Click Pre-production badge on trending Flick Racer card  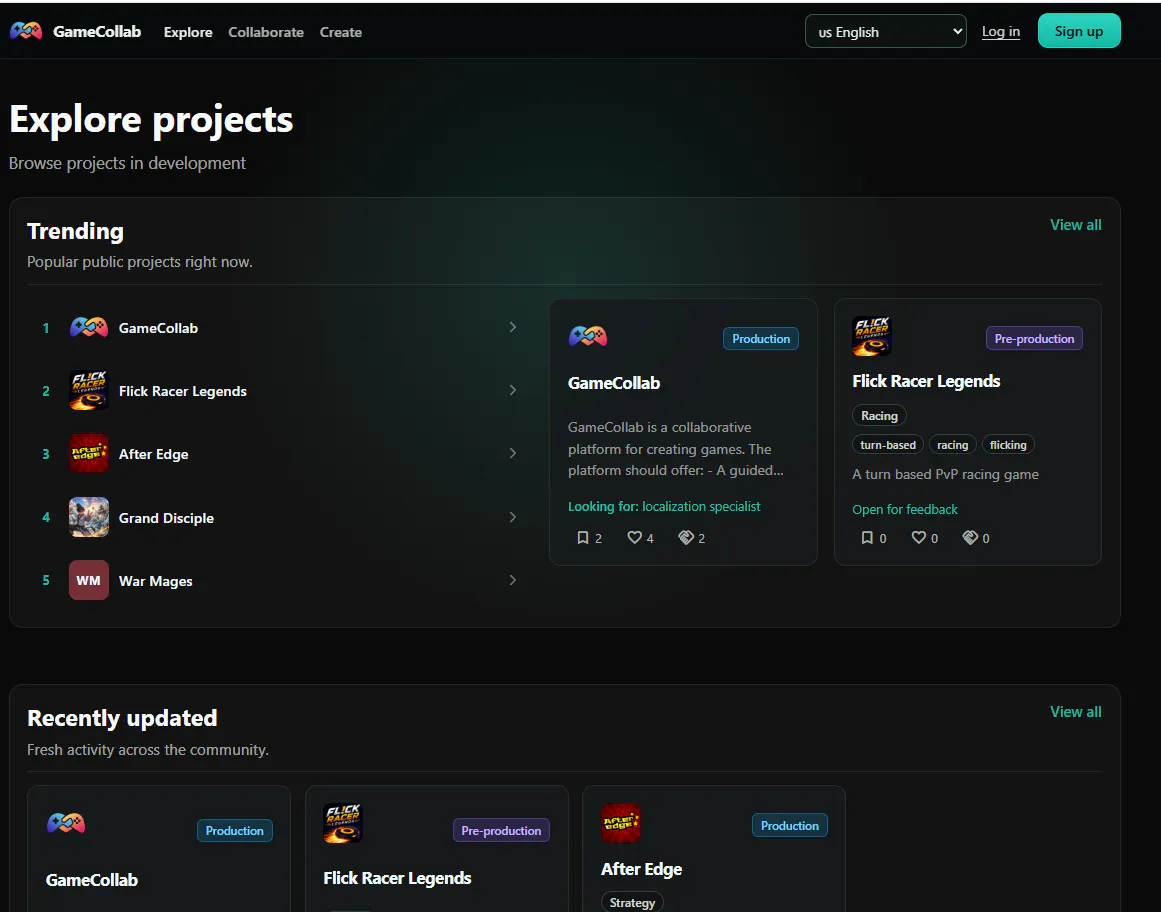pyautogui.click(x=1034, y=338)
